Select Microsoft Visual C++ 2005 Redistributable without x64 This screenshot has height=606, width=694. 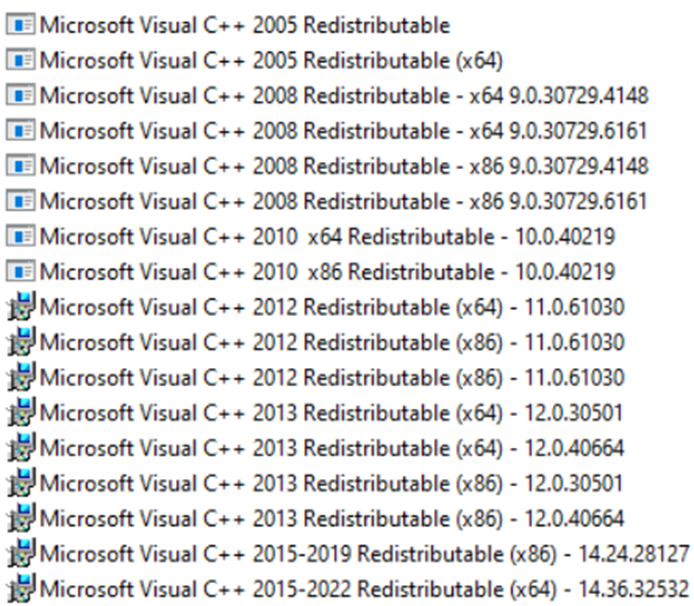[x=244, y=26]
